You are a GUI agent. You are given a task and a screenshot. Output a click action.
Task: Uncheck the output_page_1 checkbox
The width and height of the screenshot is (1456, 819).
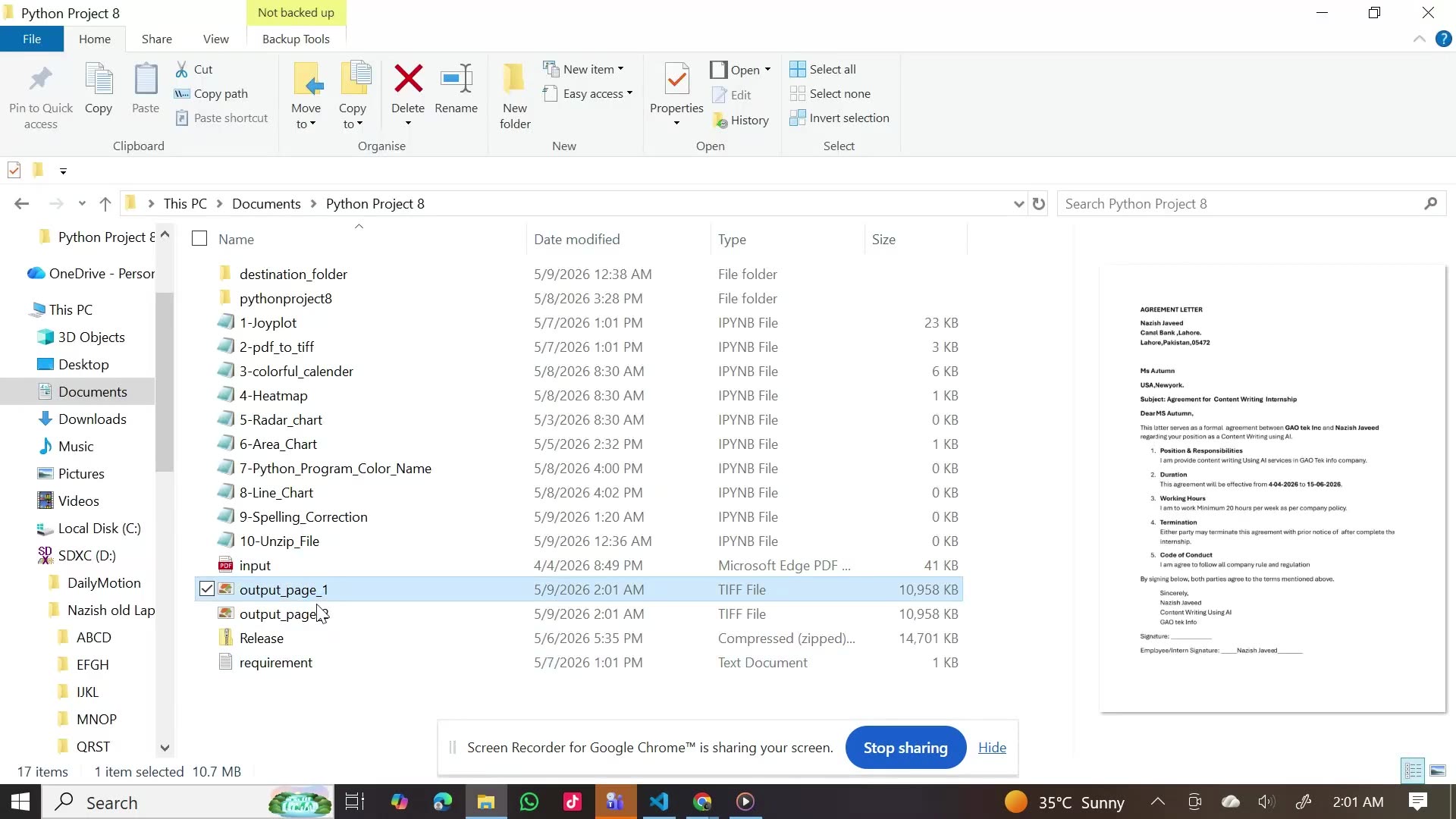[206, 588]
